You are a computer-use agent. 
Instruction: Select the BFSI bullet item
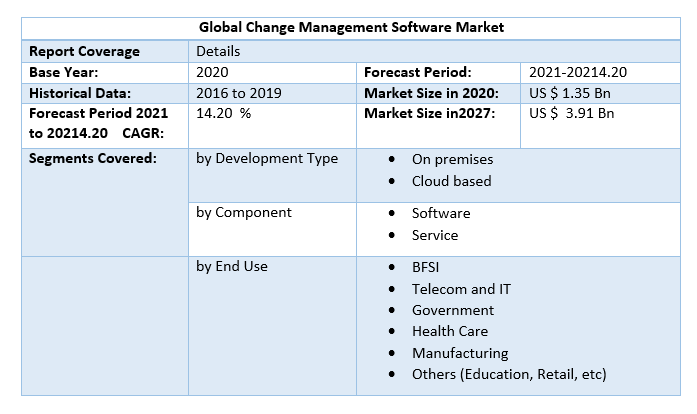[x=425, y=267]
